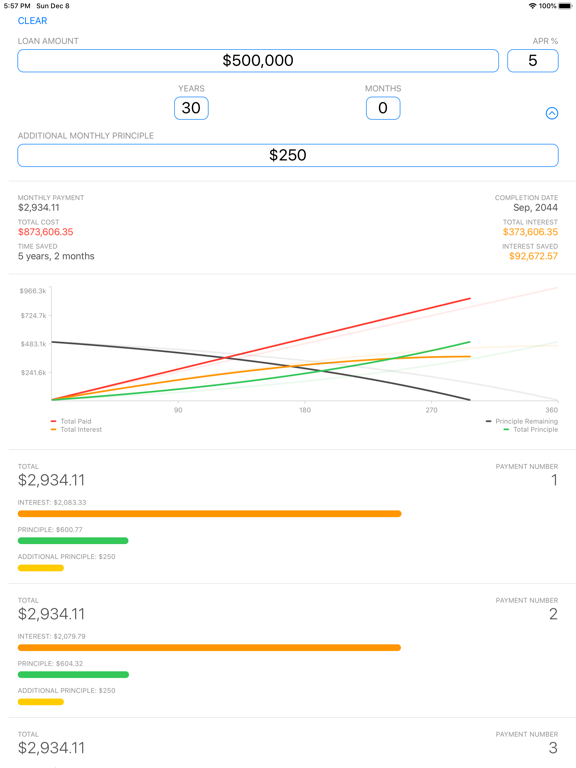The width and height of the screenshot is (576, 768).
Task: Tap the x-axis label 180
Action: [x=305, y=410]
